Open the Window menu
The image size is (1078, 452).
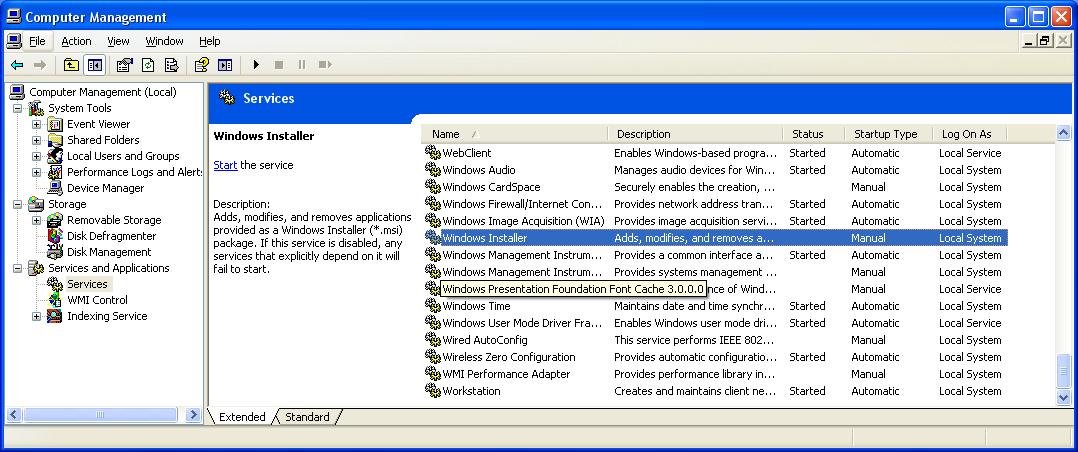point(164,41)
